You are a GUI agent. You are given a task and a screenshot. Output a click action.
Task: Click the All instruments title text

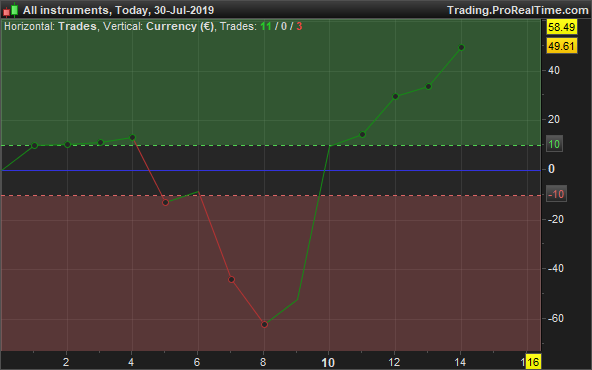66,10
